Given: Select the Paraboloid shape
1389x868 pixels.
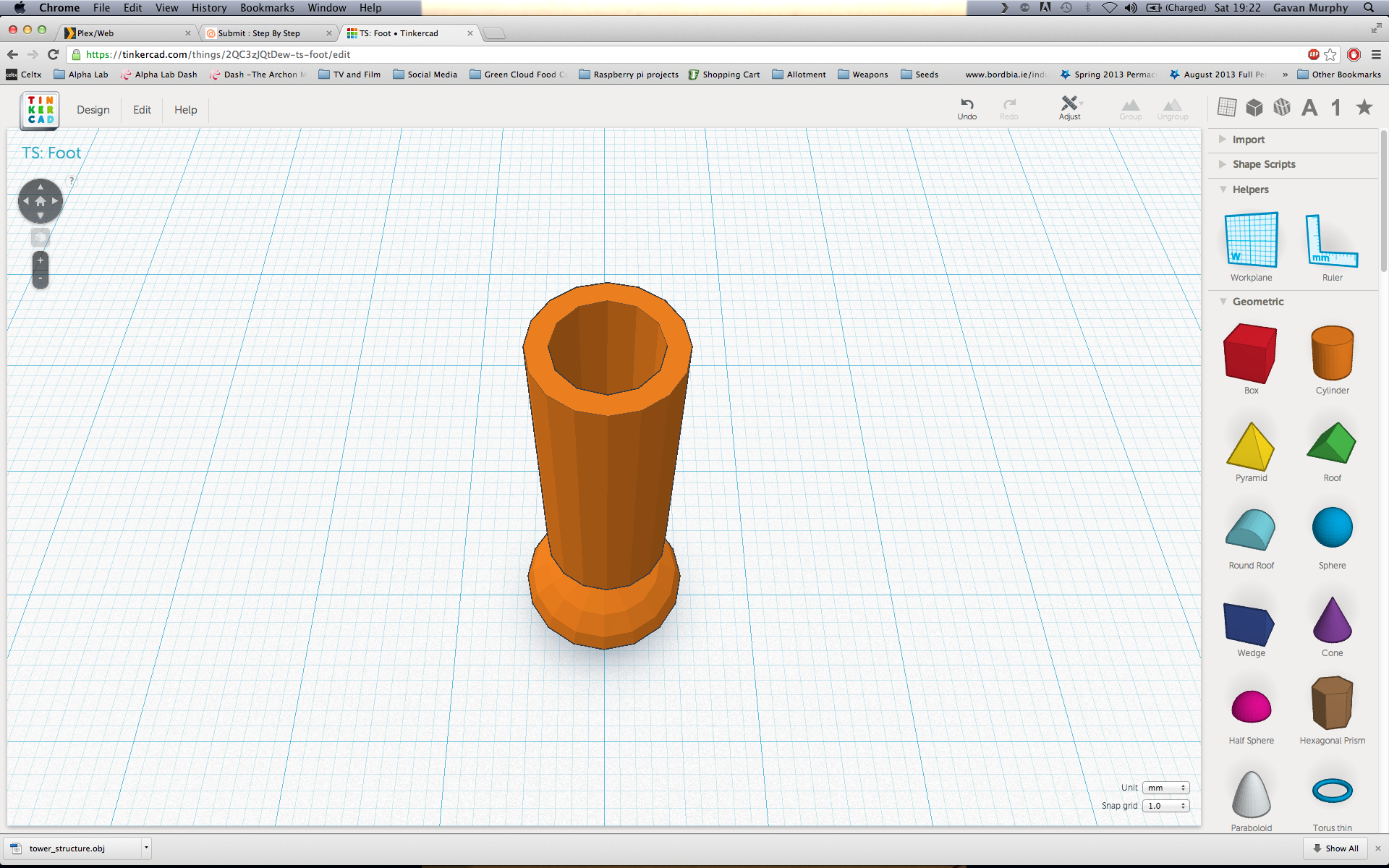Looking at the screenshot, I should point(1251,794).
